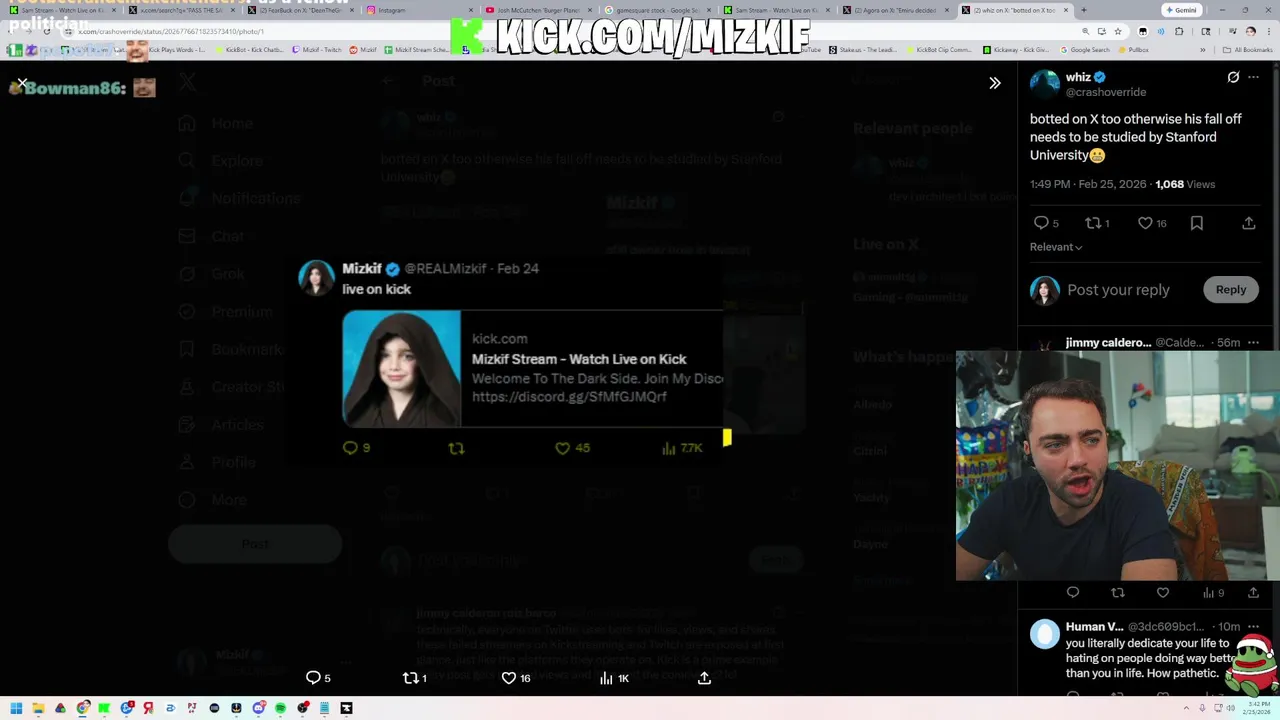This screenshot has height=720, width=1280.
Task: Open jimmy caldero's profile name link
Action: [x=1108, y=343]
